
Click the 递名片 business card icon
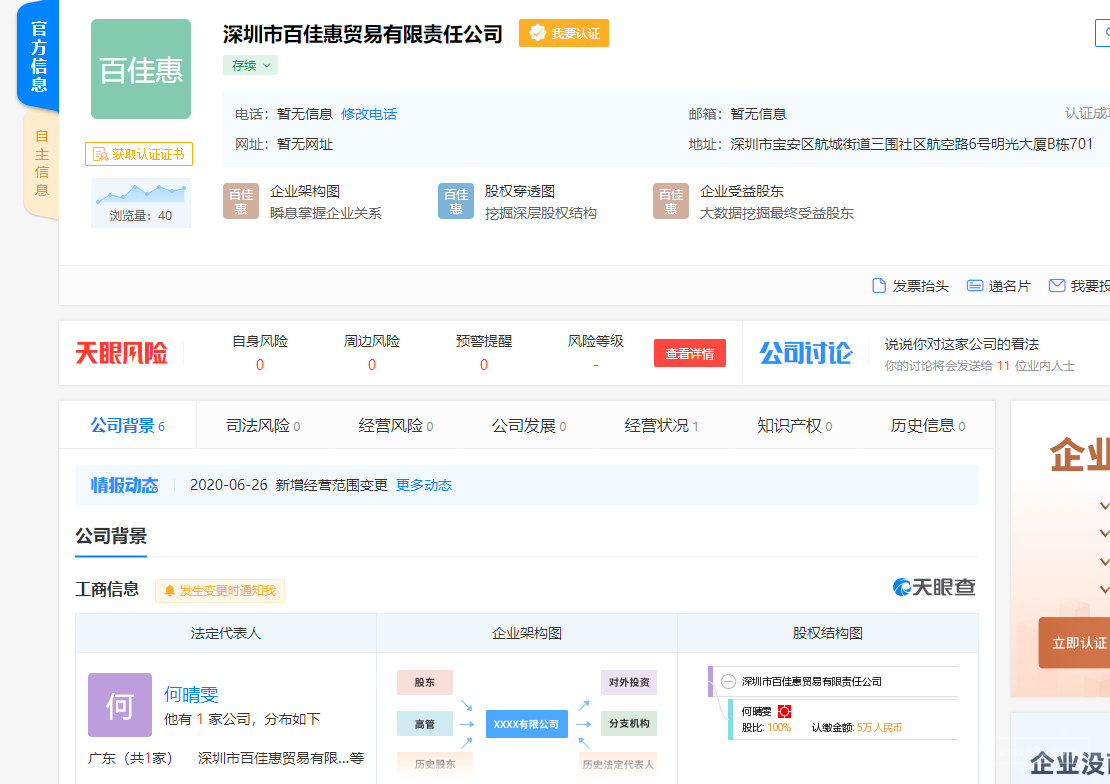coord(975,286)
